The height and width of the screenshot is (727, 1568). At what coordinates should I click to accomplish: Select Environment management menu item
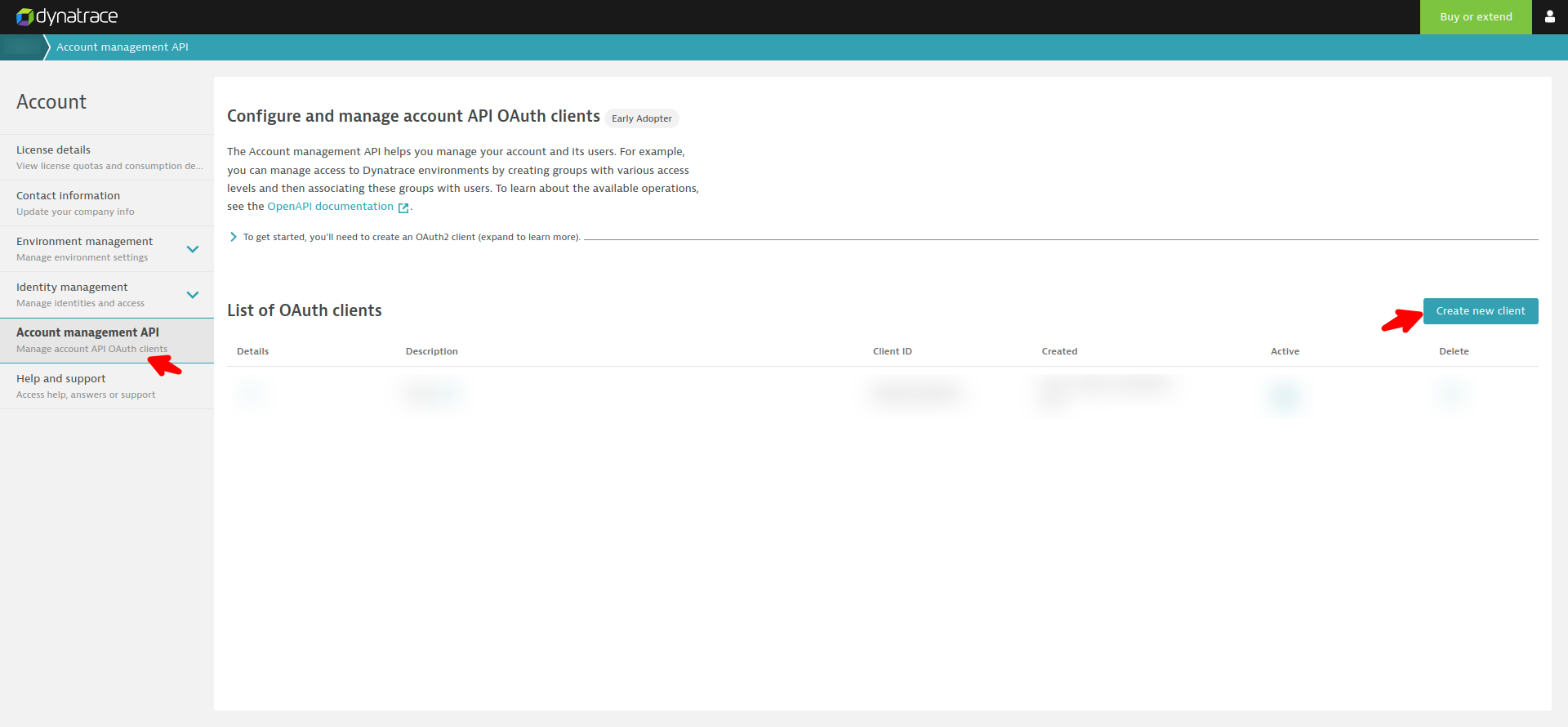point(107,249)
